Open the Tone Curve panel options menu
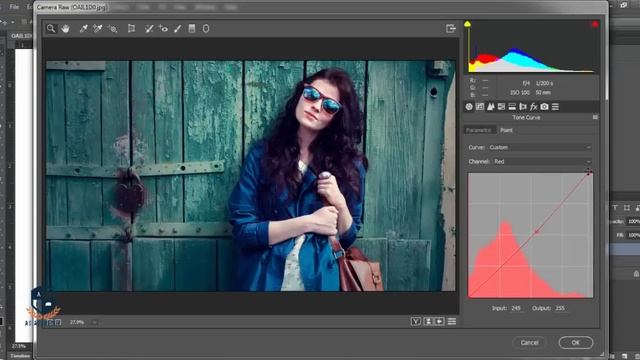Viewport: 640px width, 360px height. tap(595, 117)
